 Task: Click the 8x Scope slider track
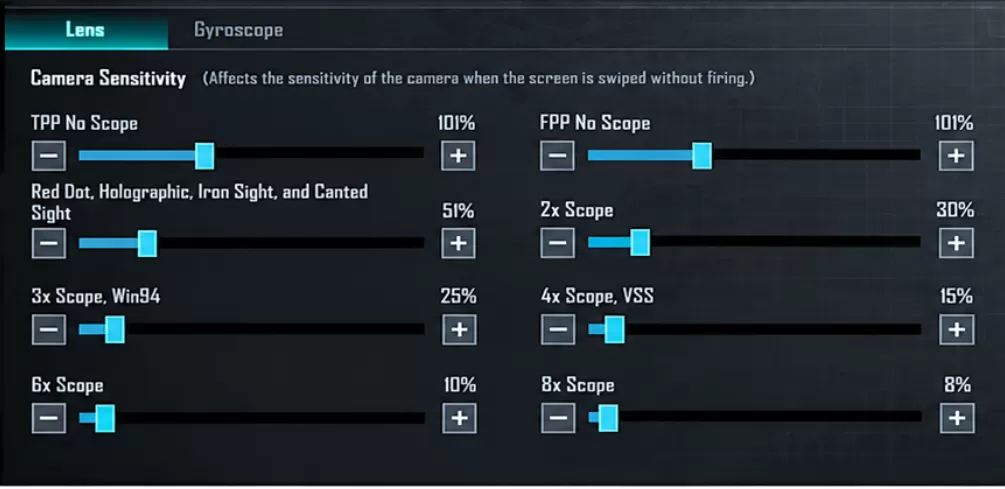pyautogui.click(x=755, y=417)
